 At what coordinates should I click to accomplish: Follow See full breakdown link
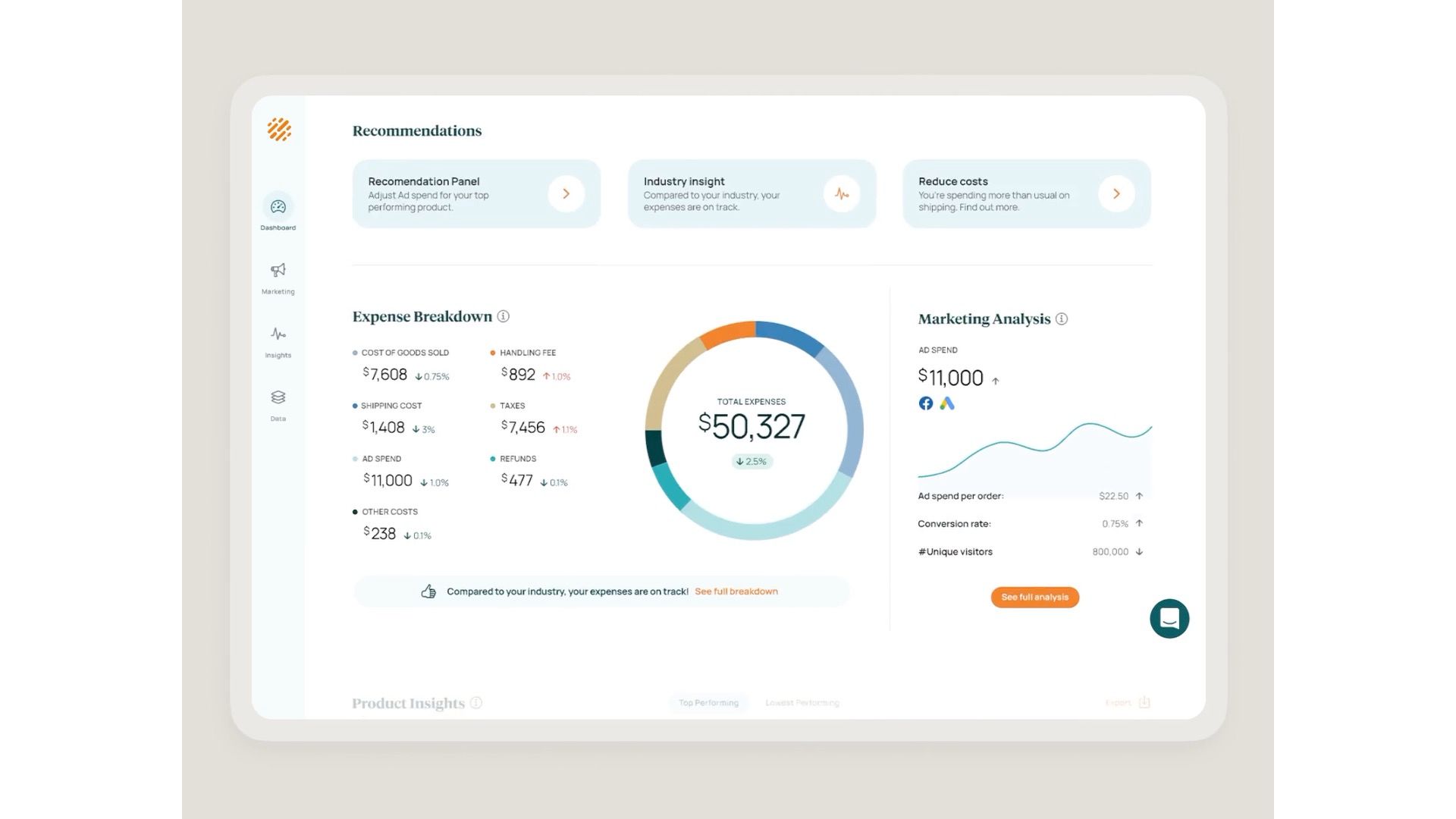[736, 591]
